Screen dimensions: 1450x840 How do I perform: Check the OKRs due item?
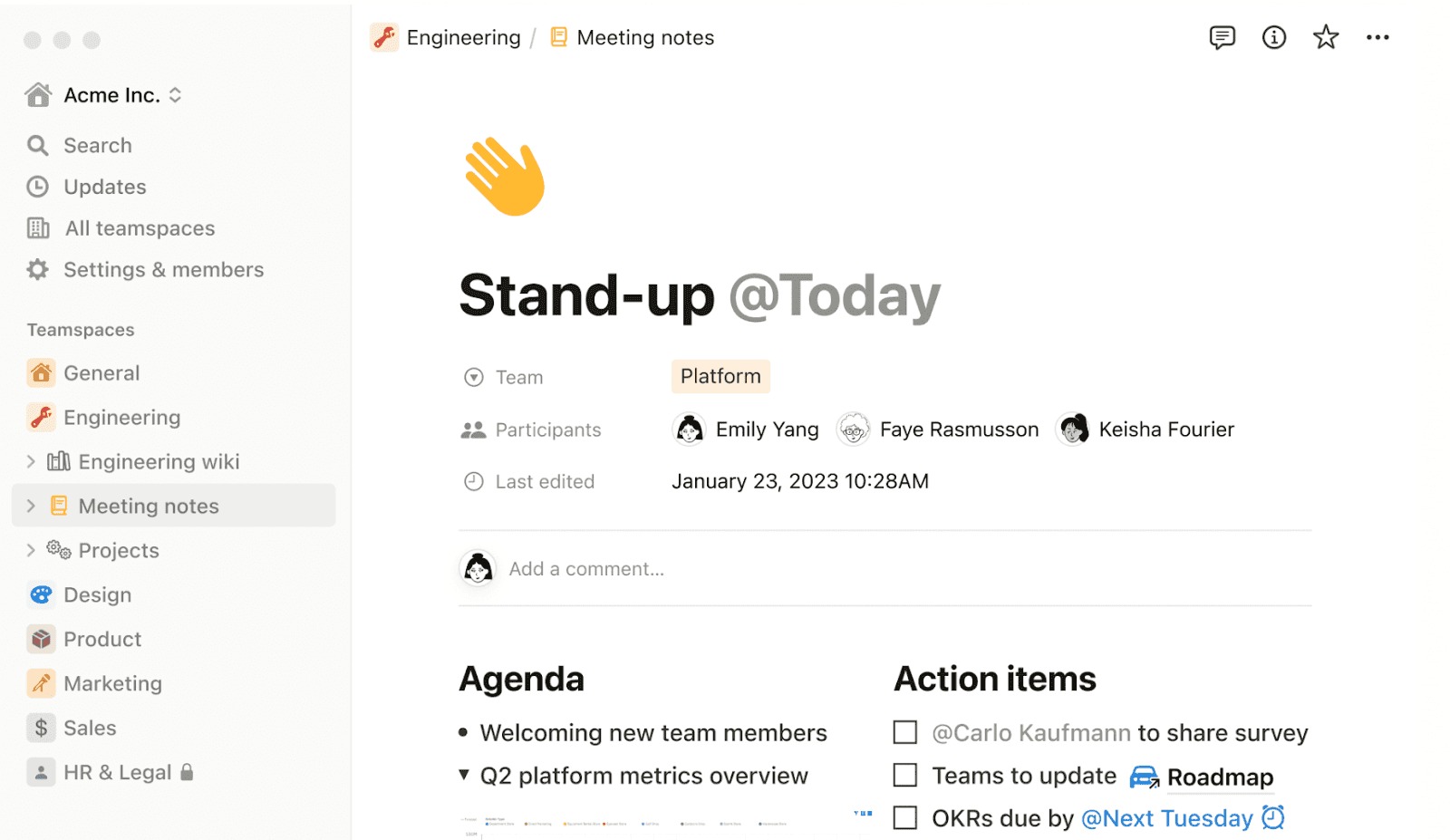click(x=905, y=818)
